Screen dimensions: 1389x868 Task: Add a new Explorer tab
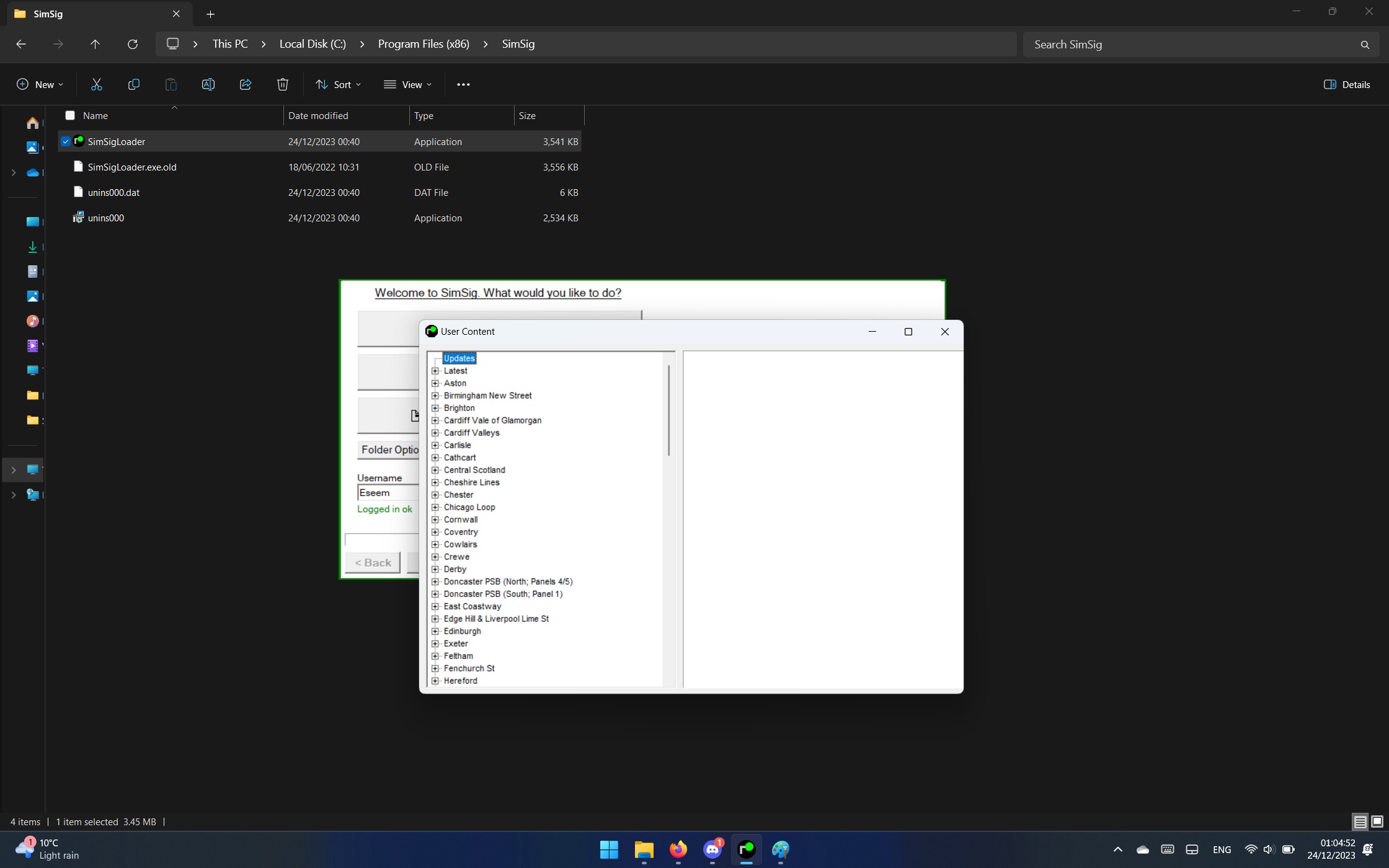(210, 14)
